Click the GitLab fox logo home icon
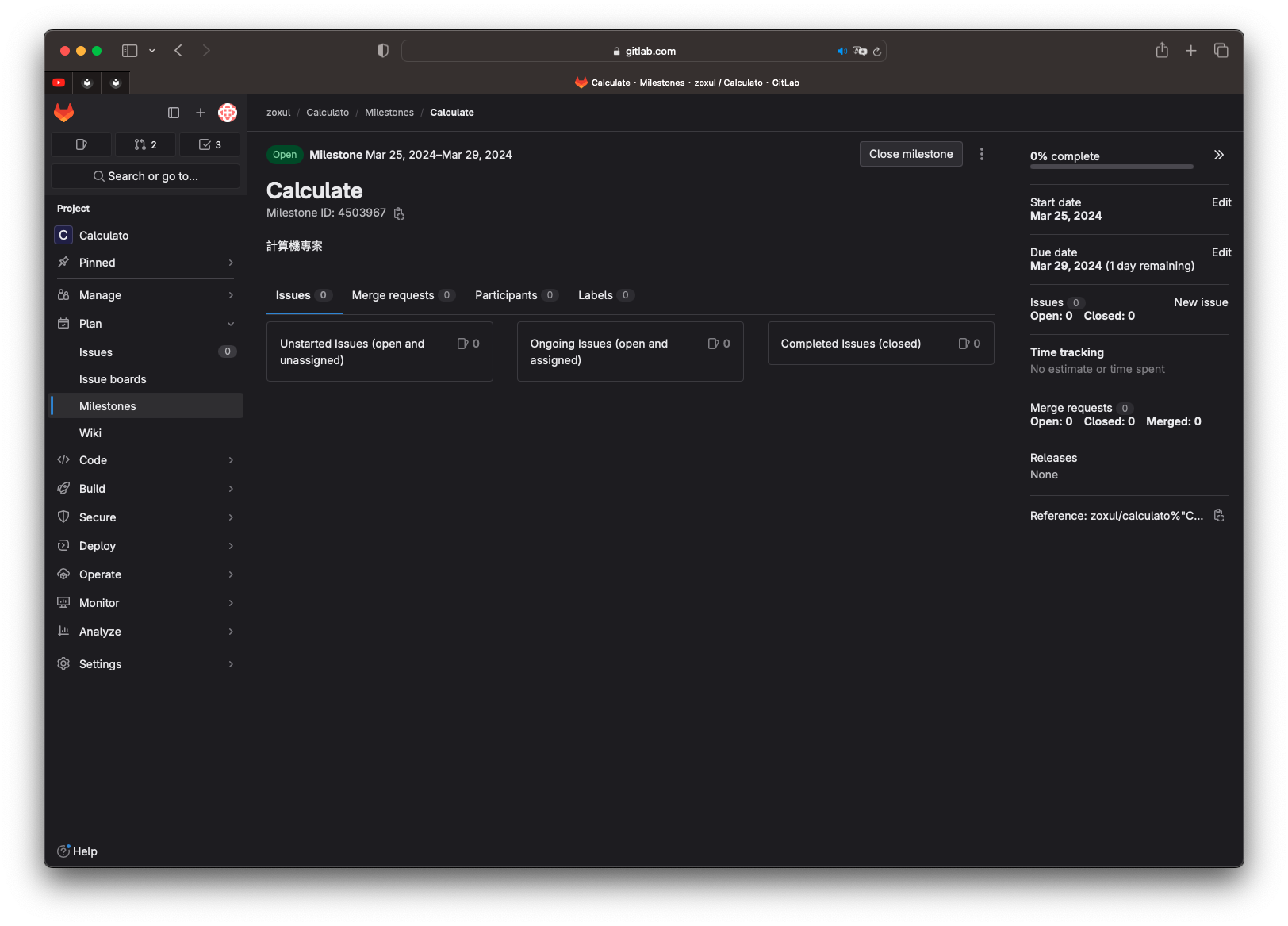 64,113
